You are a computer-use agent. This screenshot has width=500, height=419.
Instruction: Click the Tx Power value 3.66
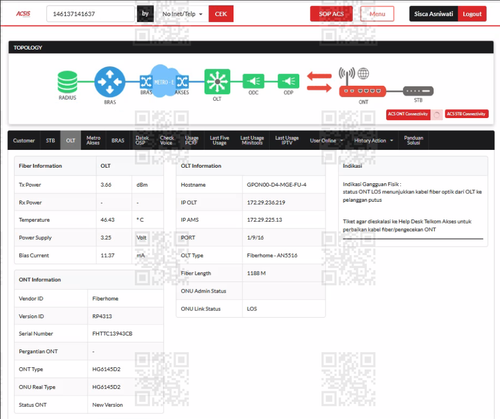coord(106,185)
